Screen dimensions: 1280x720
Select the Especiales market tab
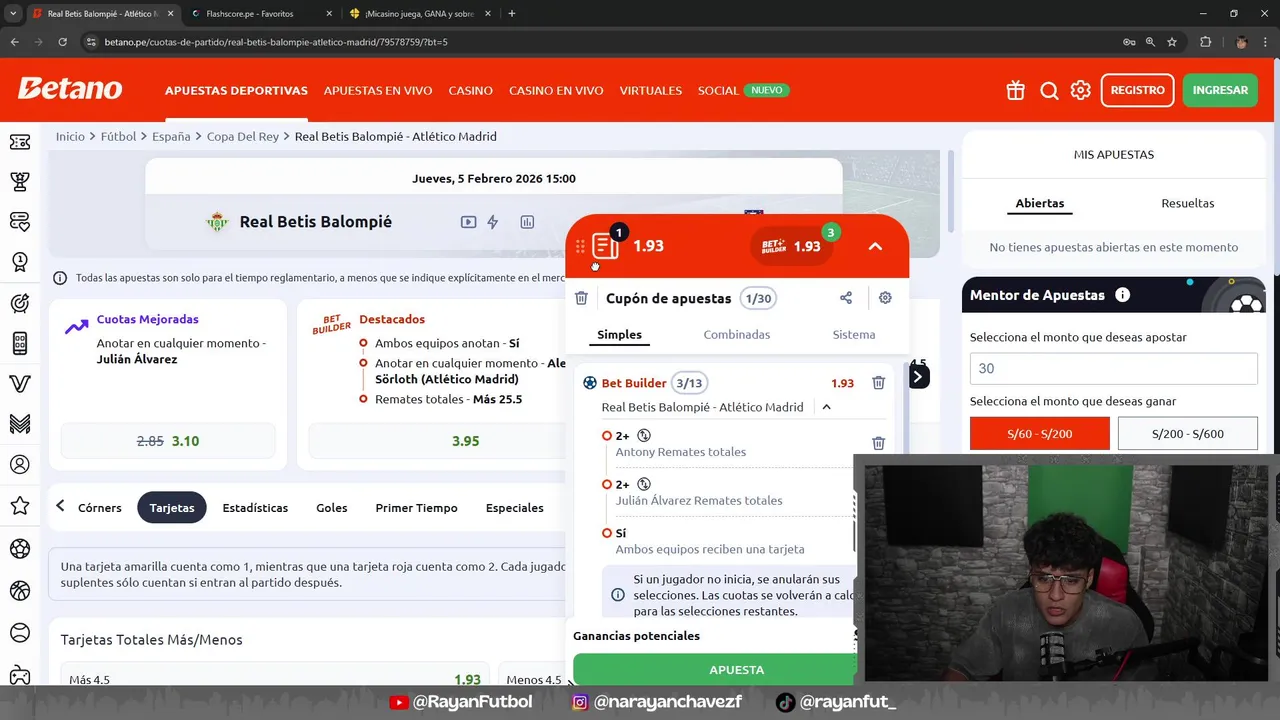coord(515,508)
